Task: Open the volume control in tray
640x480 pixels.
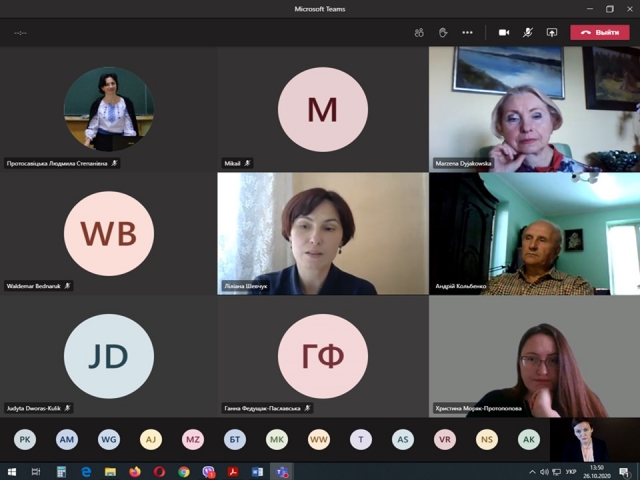Action: (x=544, y=472)
